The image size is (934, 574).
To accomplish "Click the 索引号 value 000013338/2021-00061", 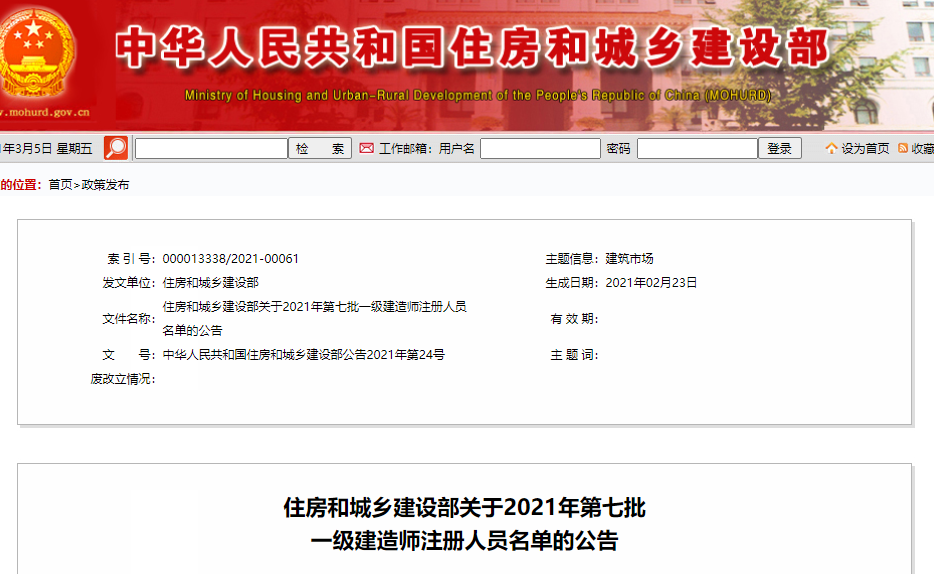I will pos(230,259).
